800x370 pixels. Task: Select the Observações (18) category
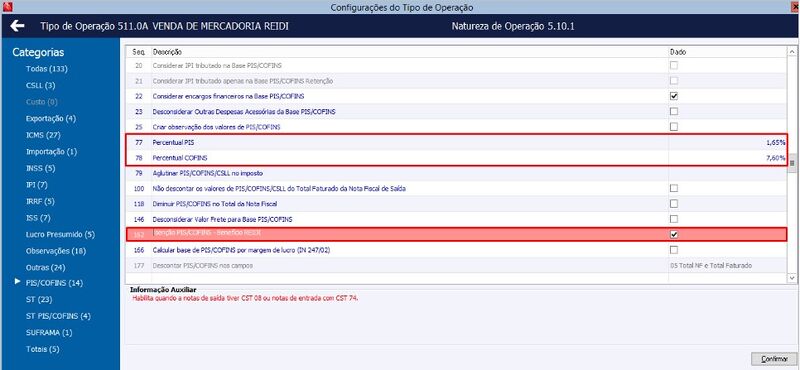(56, 251)
